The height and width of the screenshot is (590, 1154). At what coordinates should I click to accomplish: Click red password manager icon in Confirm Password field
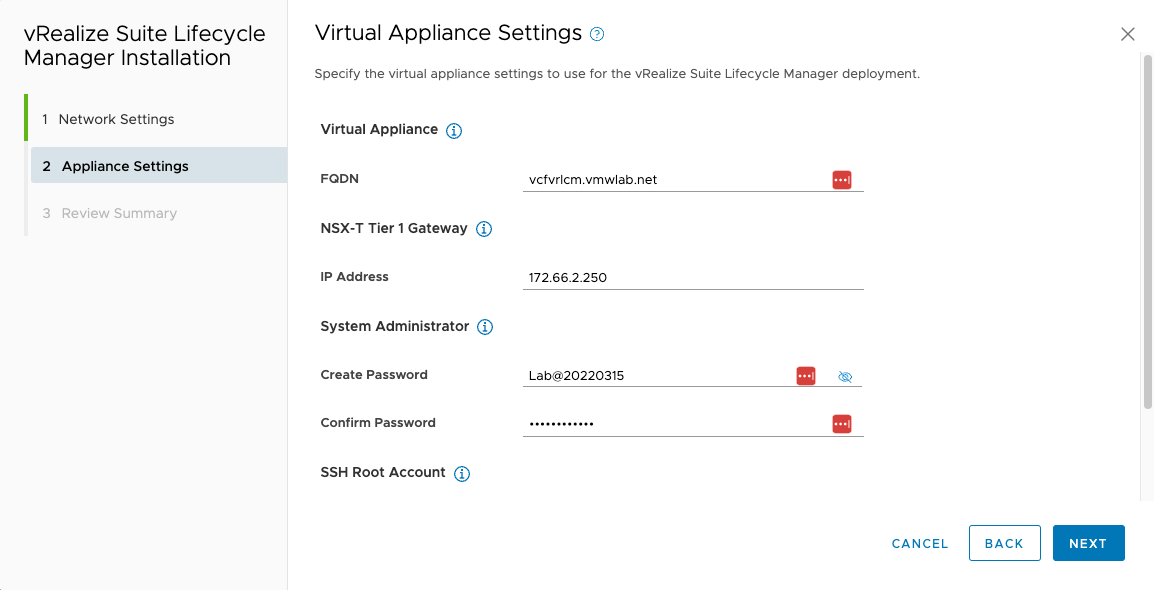coord(842,424)
